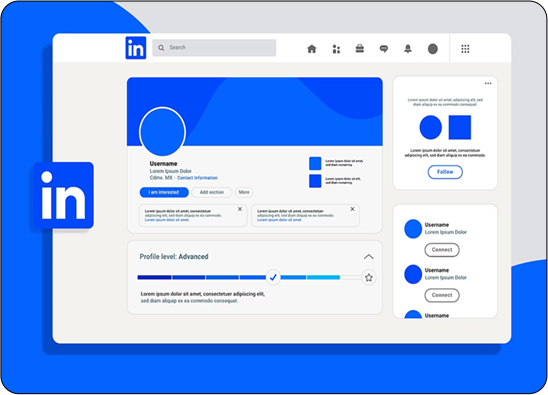Click the Add section button
Viewport: 548px width, 395px height.
tap(212, 192)
